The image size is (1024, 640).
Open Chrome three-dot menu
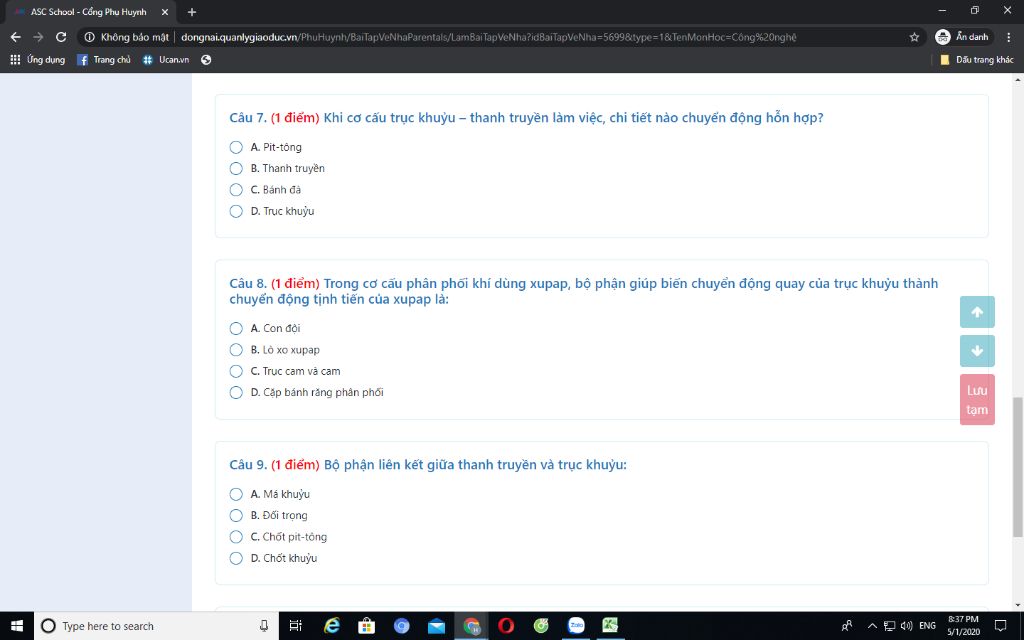tap(1009, 37)
